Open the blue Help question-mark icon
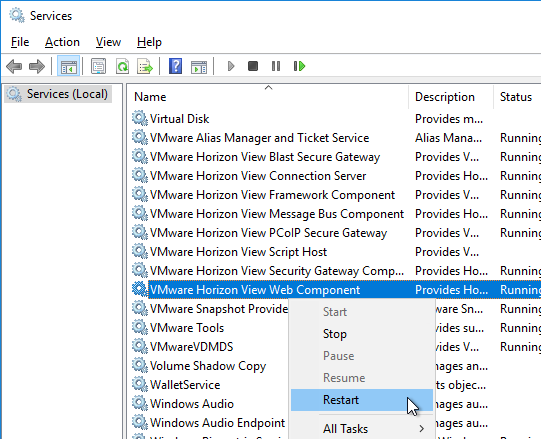The width and height of the screenshot is (541, 439). [175, 66]
